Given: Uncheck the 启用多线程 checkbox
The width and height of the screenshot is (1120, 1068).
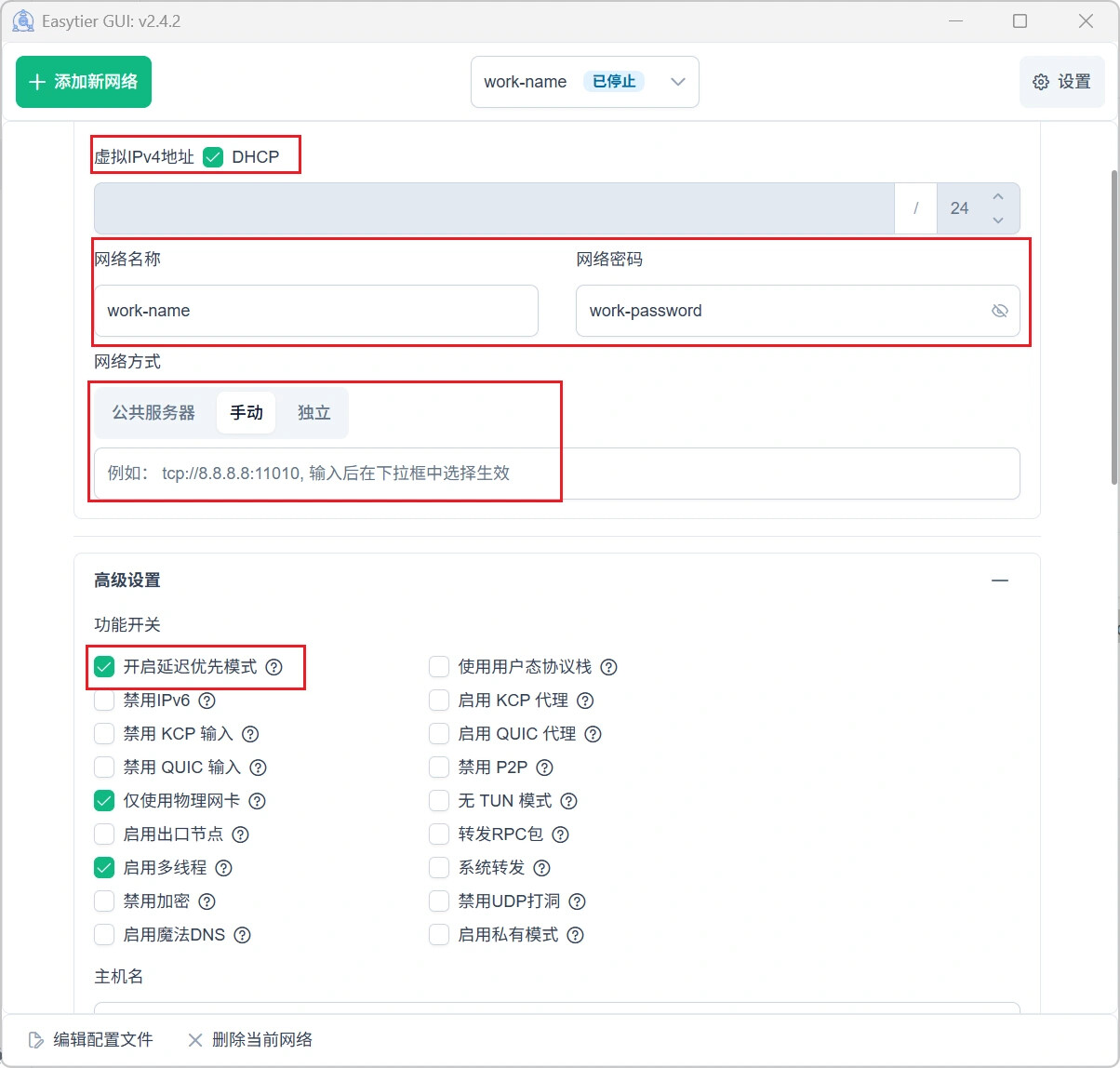Looking at the screenshot, I should pyautogui.click(x=104, y=868).
